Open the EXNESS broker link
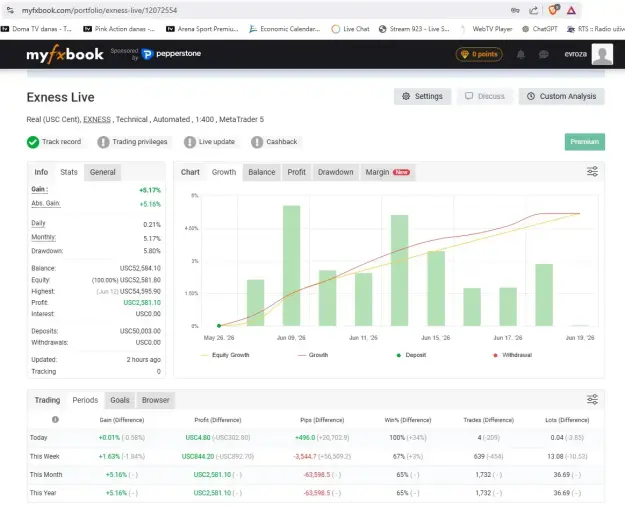The width and height of the screenshot is (625, 506). (x=97, y=120)
